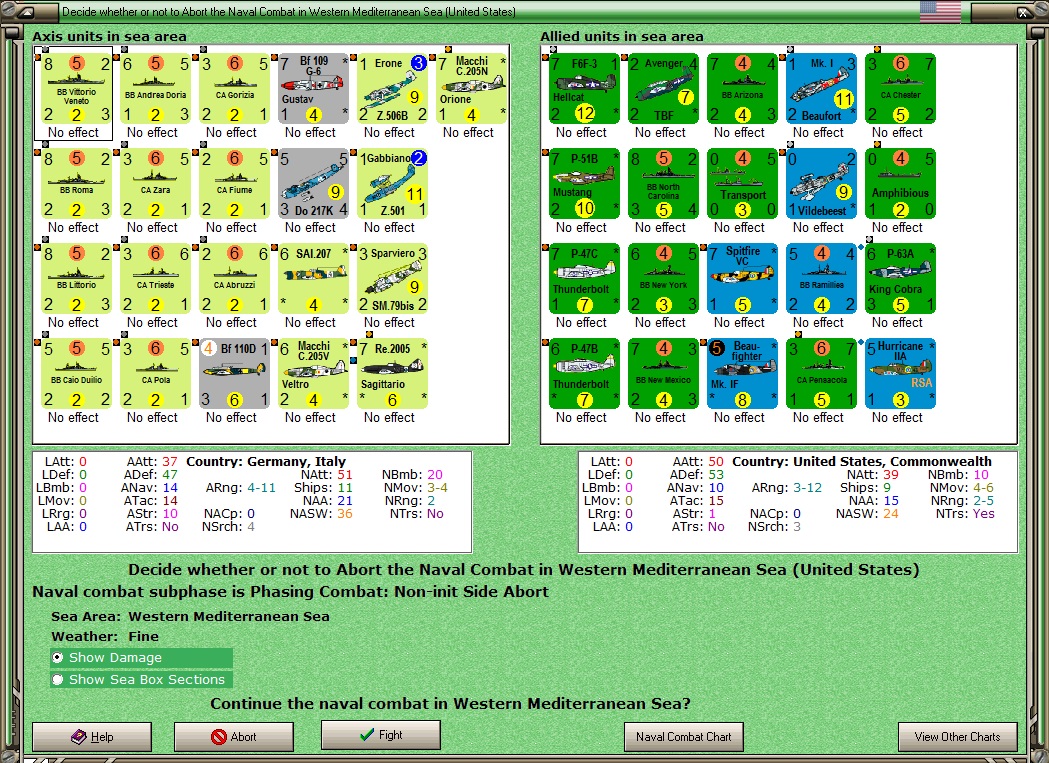This screenshot has width=1049, height=763.
Task: Select the Bf 109 G-6 Gustav fighter counter
Action: [x=314, y=88]
